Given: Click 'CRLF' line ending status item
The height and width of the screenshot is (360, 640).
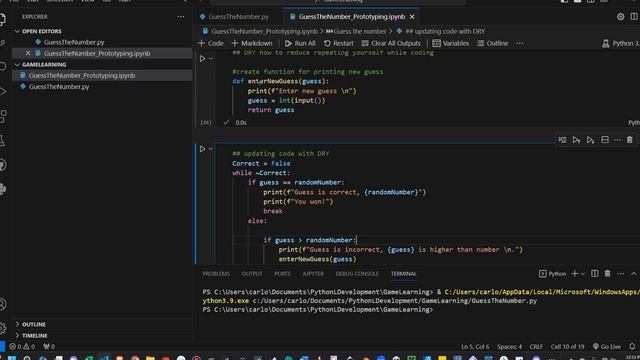Looking at the screenshot, I should coord(536,347).
